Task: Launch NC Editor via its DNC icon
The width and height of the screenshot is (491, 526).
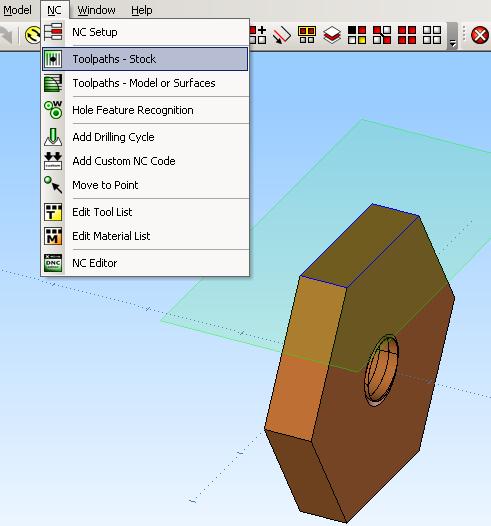Action: tap(53, 263)
